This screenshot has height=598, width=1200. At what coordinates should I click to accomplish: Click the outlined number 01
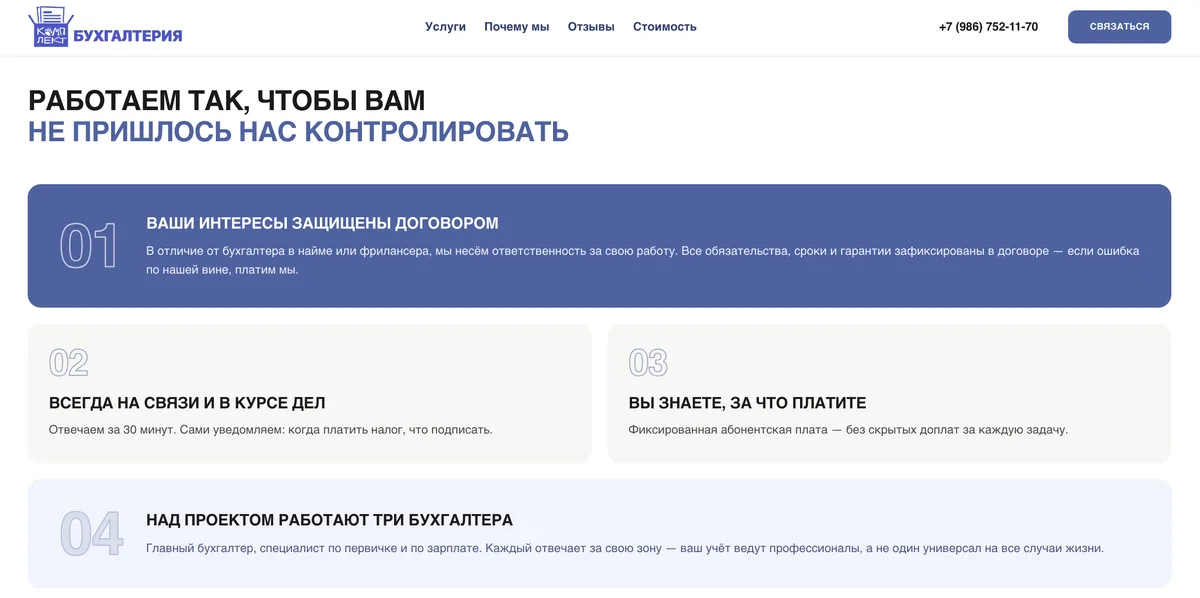pyautogui.click(x=89, y=246)
